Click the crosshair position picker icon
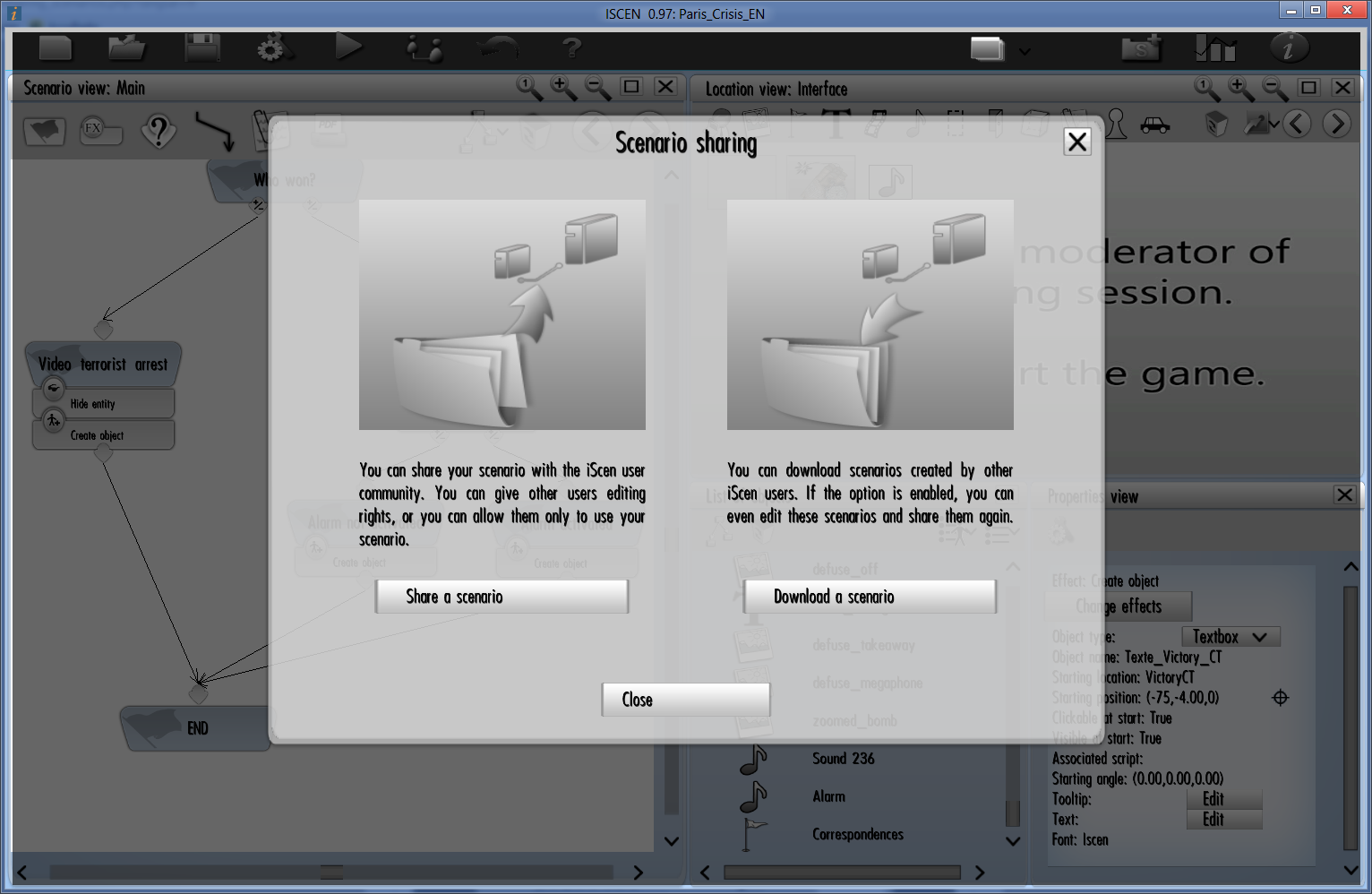The width and height of the screenshot is (1372, 894). pos(1281,698)
